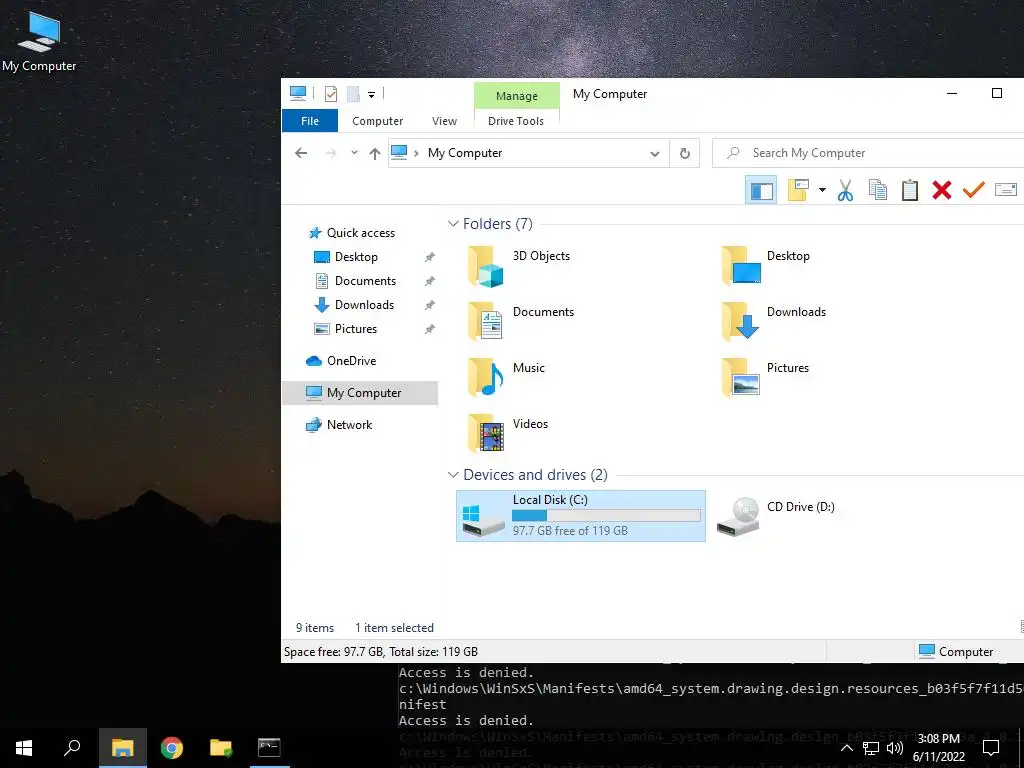Click File Explorer in the taskbar

click(x=122, y=748)
